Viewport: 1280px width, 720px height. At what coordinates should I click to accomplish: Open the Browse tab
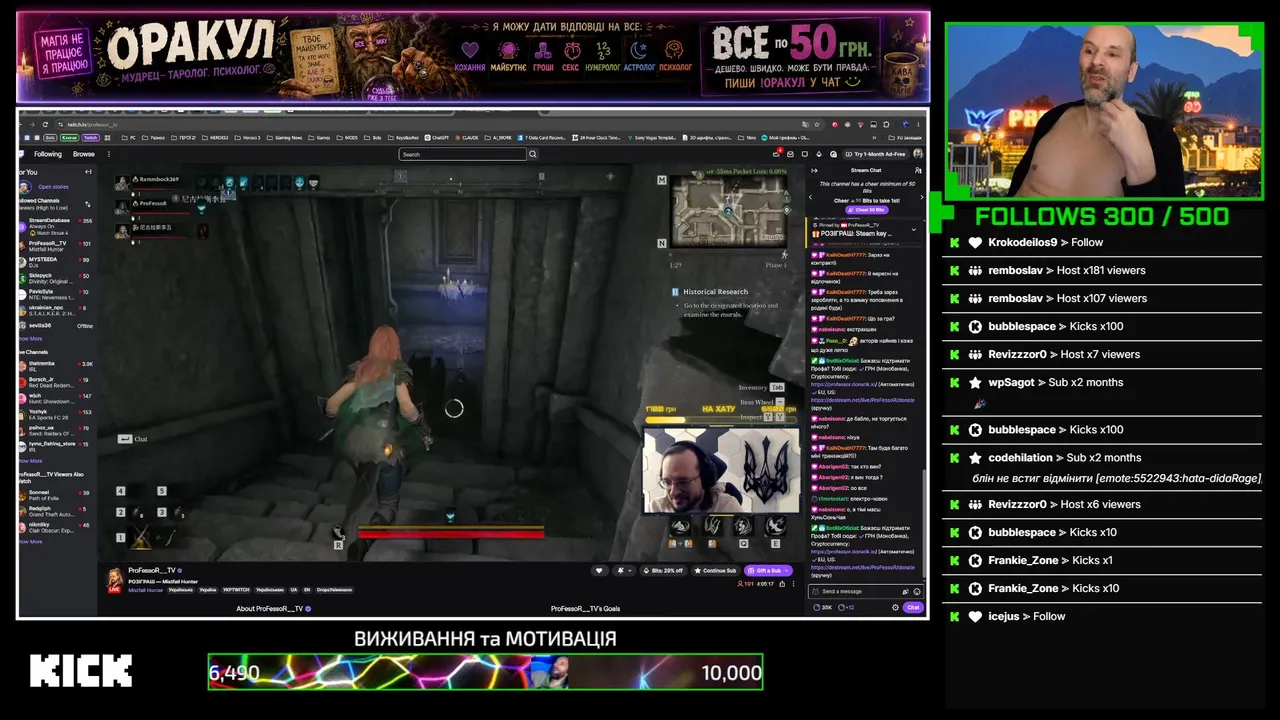(84, 154)
